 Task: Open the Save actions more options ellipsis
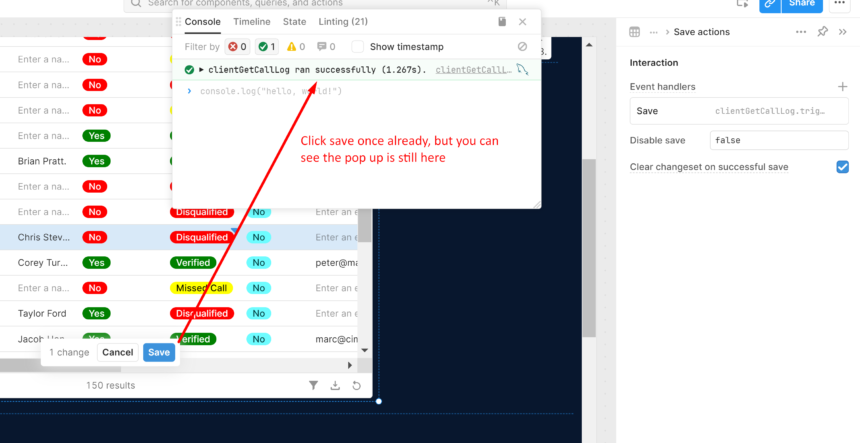(801, 32)
